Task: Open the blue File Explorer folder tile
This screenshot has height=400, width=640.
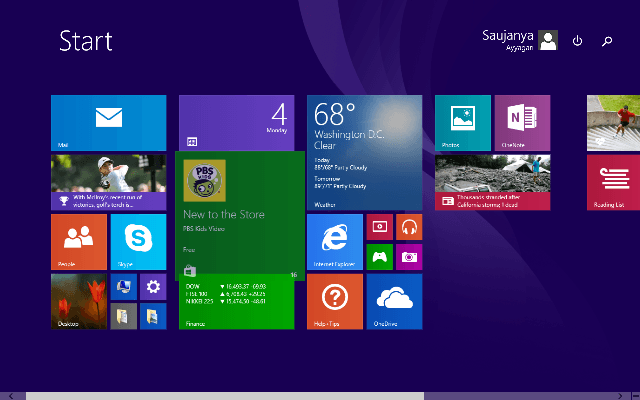Action: point(153,316)
